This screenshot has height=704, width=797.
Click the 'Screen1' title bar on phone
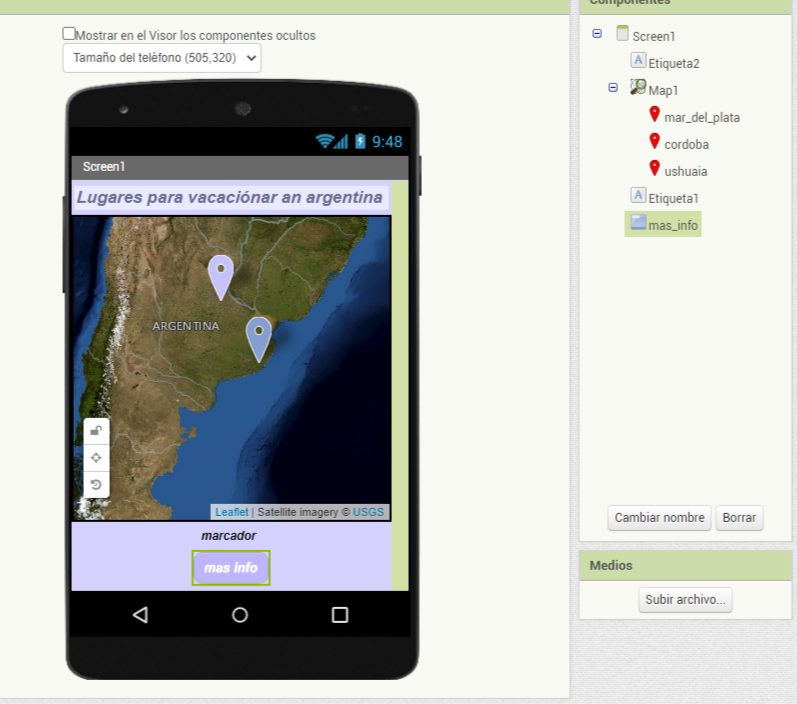(240, 167)
